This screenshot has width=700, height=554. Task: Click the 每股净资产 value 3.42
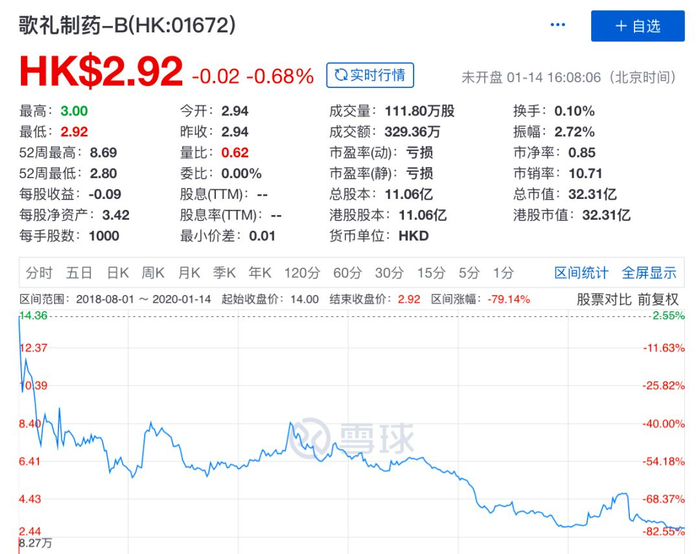pyautogui.click(x=116, y=215)
